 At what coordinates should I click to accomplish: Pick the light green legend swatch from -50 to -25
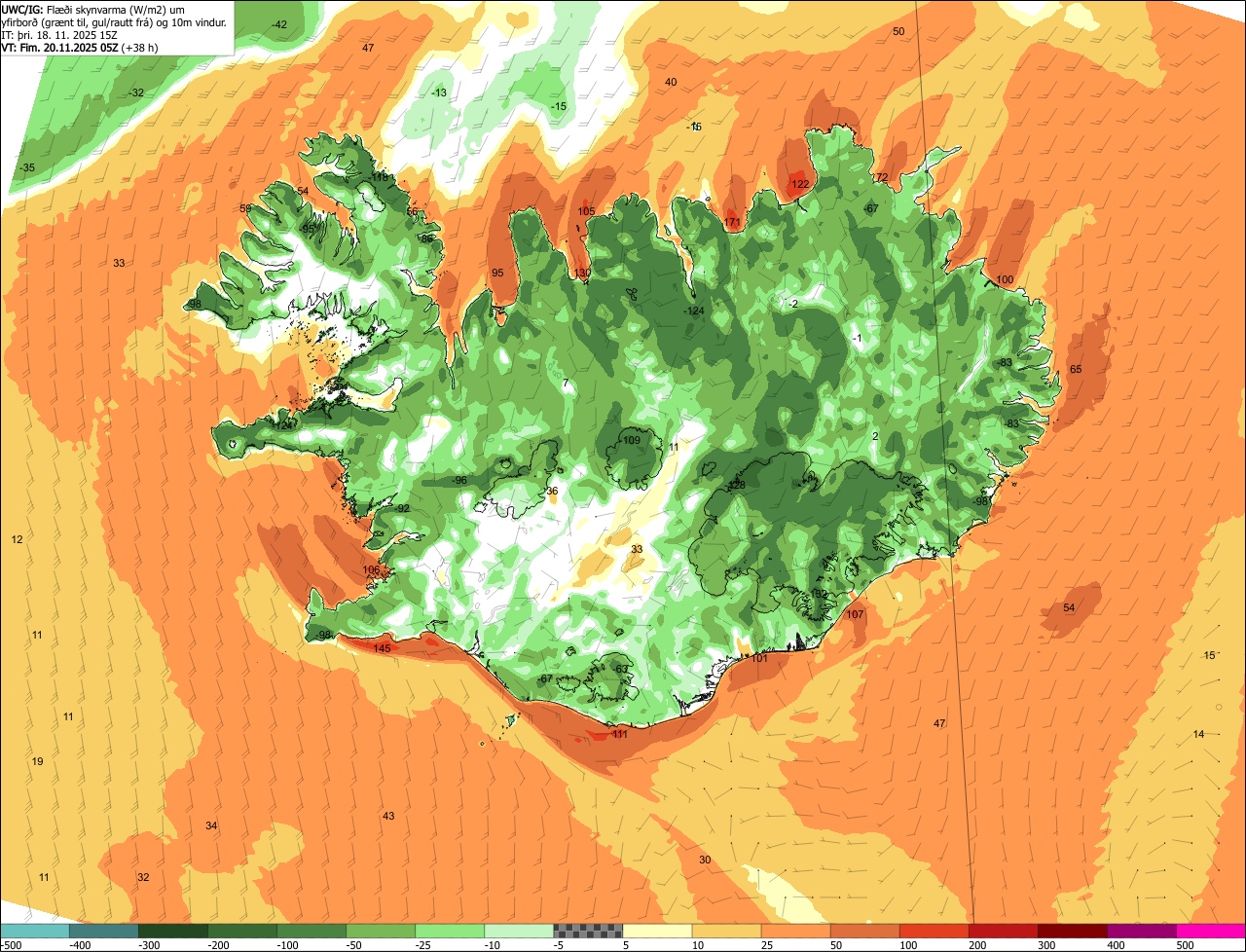(381, 931)
